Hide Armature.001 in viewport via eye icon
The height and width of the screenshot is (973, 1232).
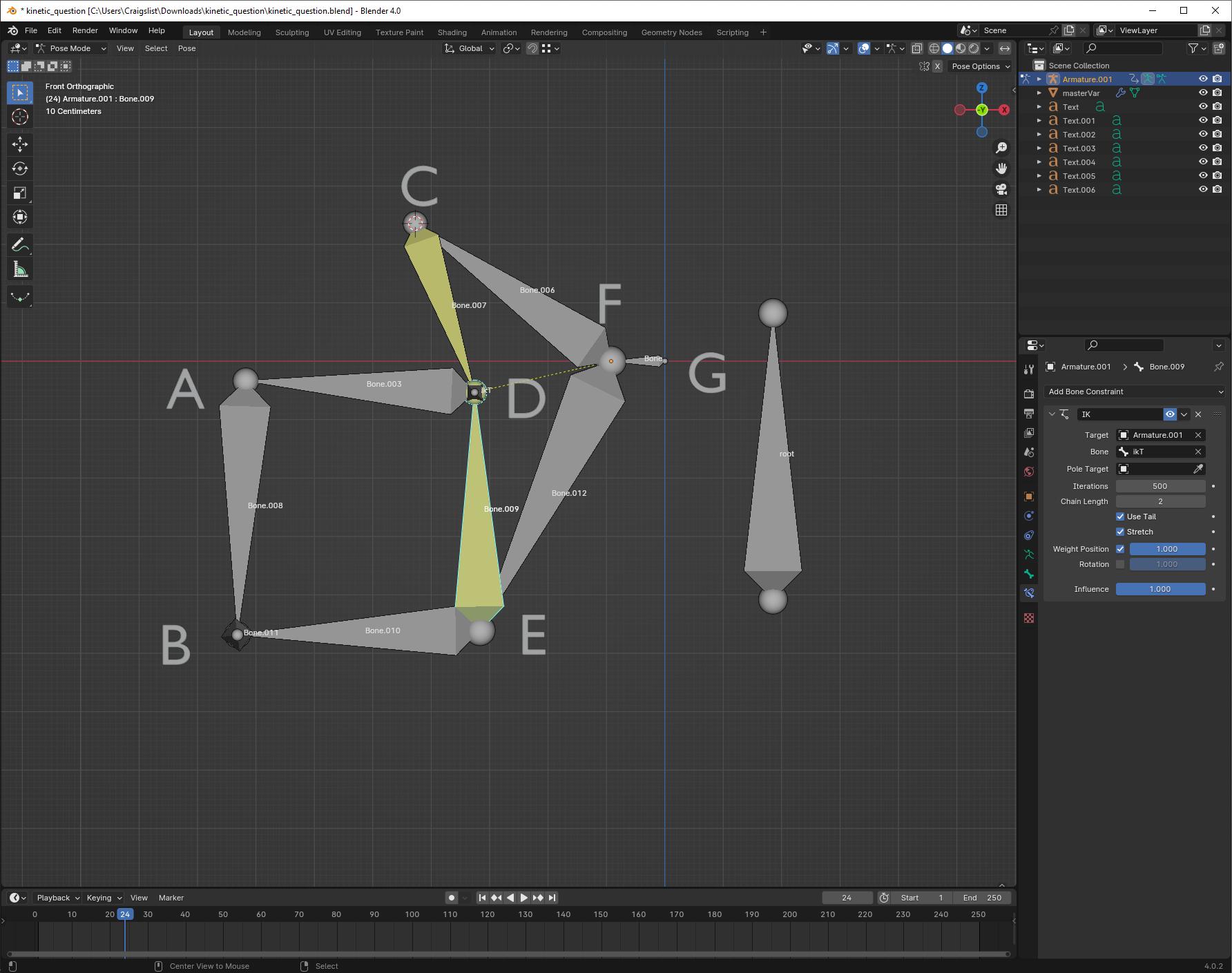pos(1203,79)
